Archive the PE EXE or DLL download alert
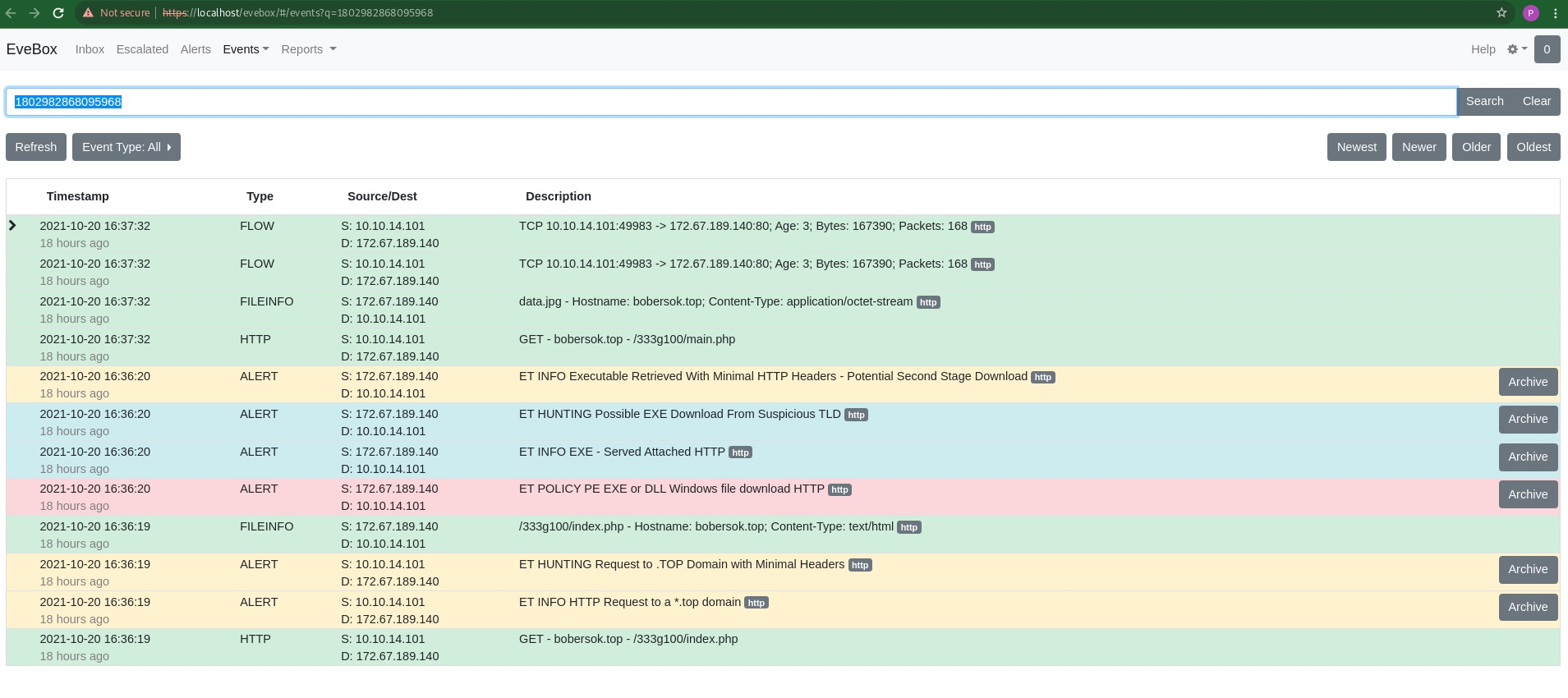1568x698 pixels. pyautogui.click(x=1528, y=494)
